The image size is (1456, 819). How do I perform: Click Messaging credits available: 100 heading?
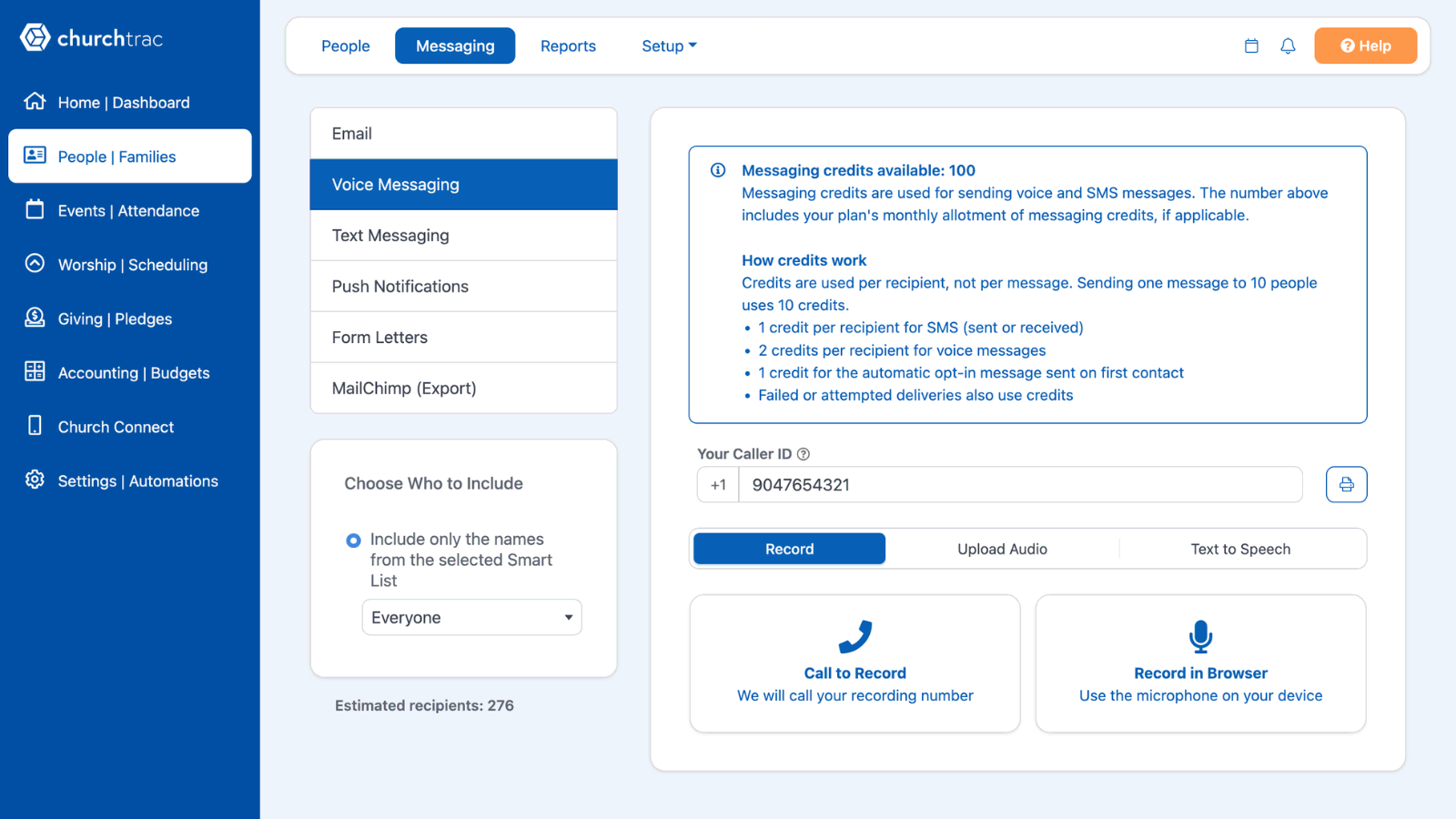pyautogui.click(x=858, y=170)
